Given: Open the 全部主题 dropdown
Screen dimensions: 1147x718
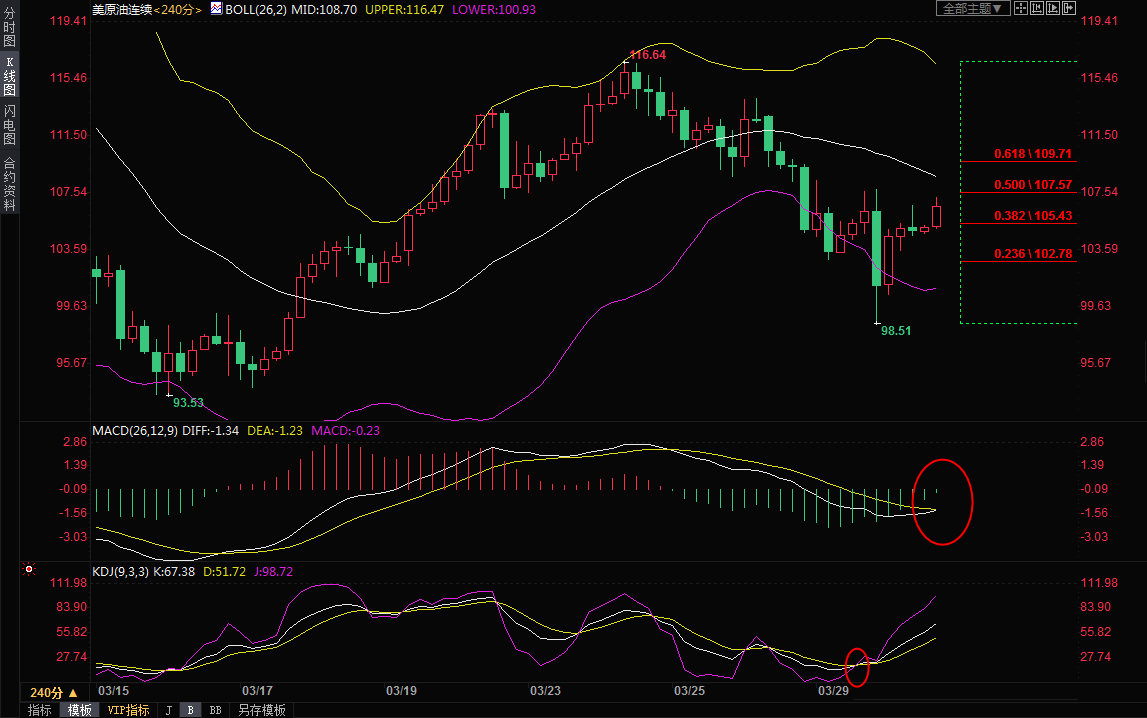Looking at the screenshot, I should pyautogui.click(x=971, y=8).
